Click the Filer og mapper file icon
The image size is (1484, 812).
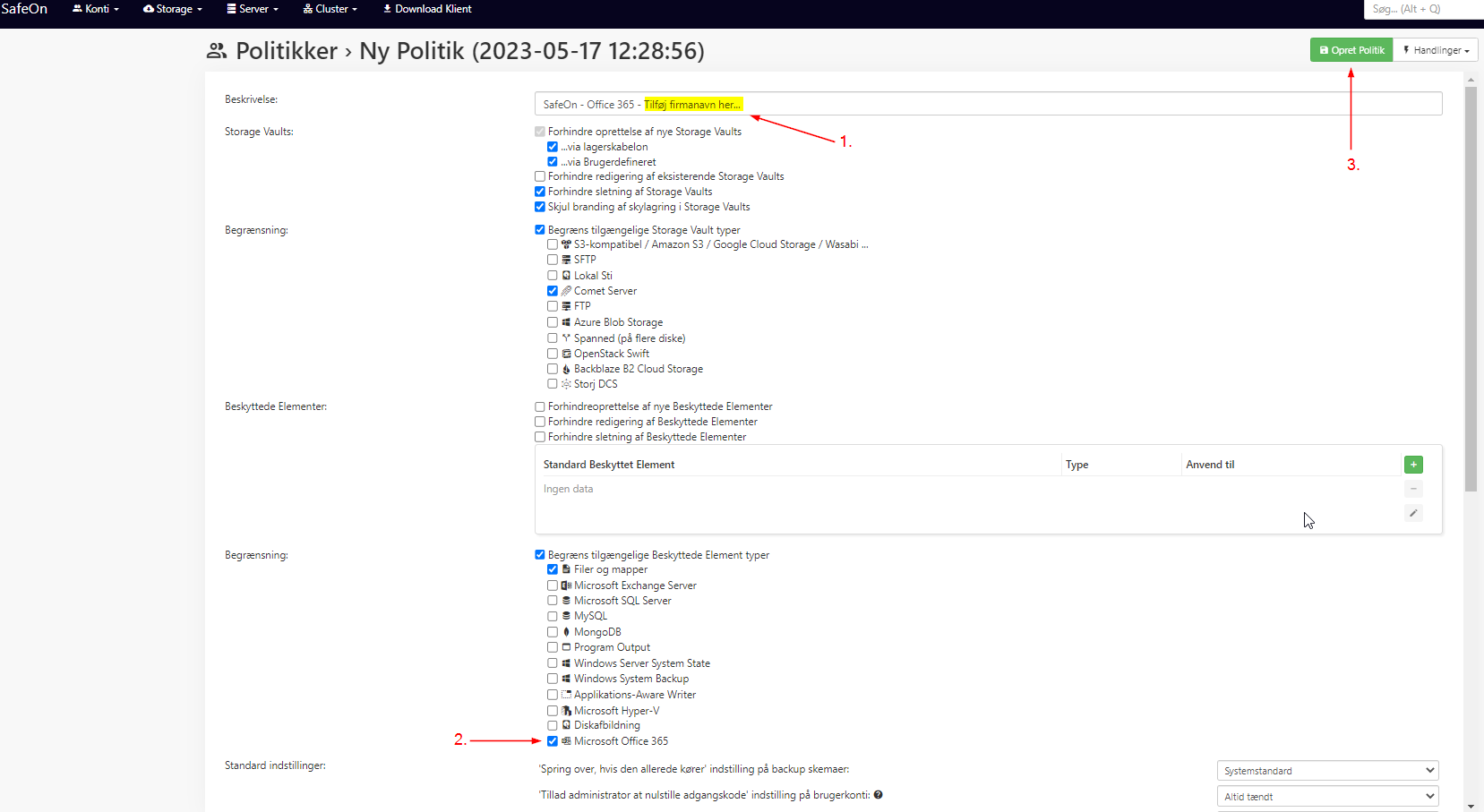566,569
